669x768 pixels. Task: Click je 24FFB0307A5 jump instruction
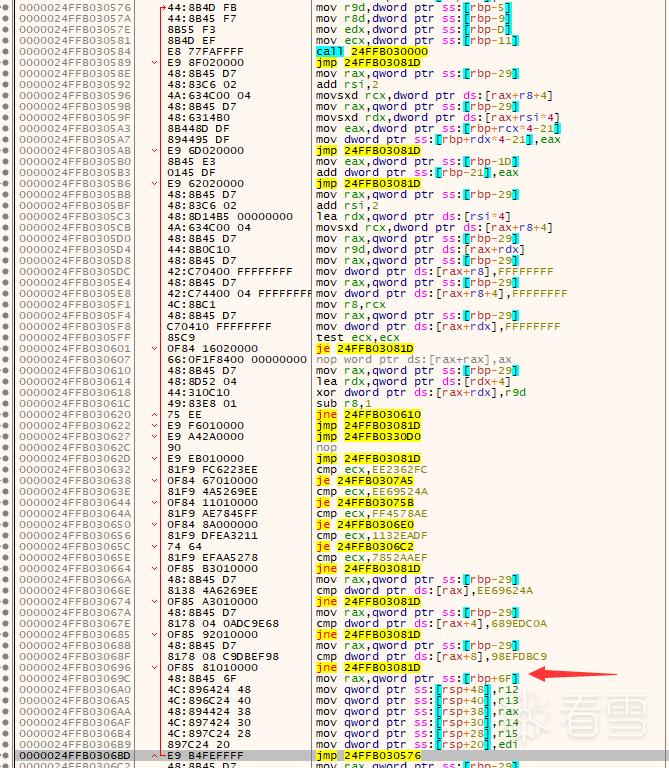click(365, 480)
